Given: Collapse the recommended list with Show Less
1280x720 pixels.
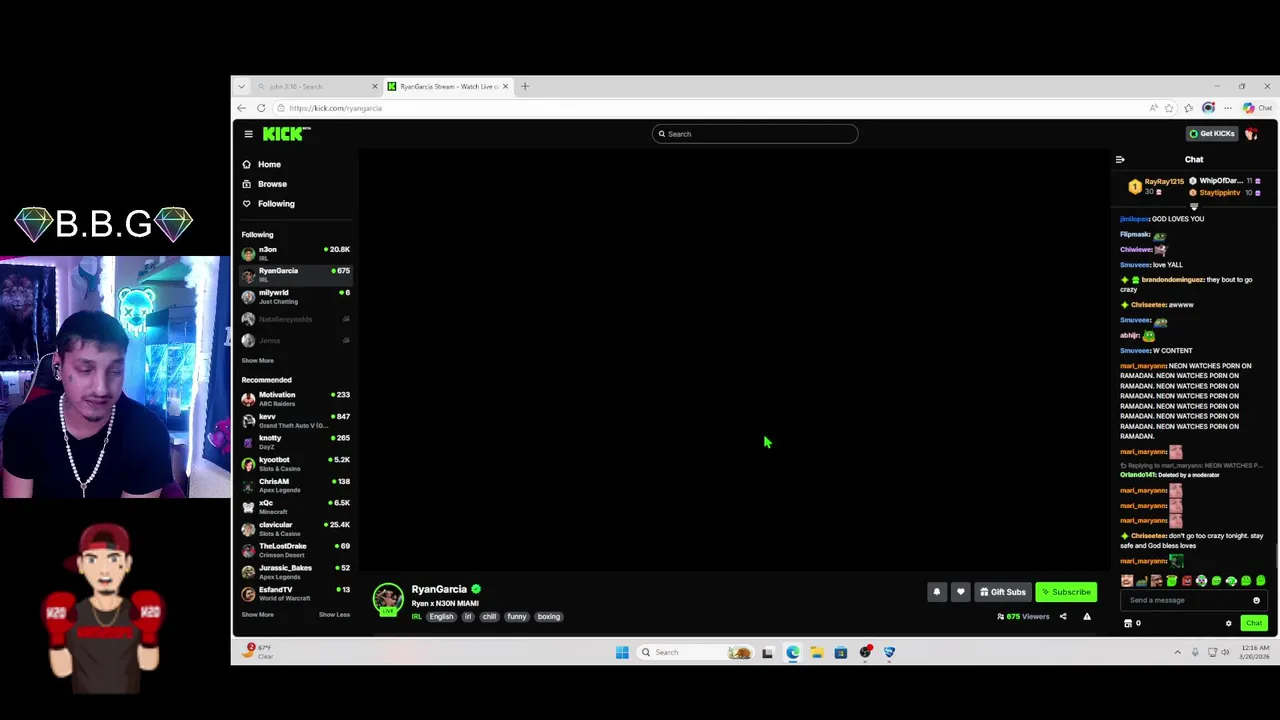Looking at the screenshot, I should (334, 615).
